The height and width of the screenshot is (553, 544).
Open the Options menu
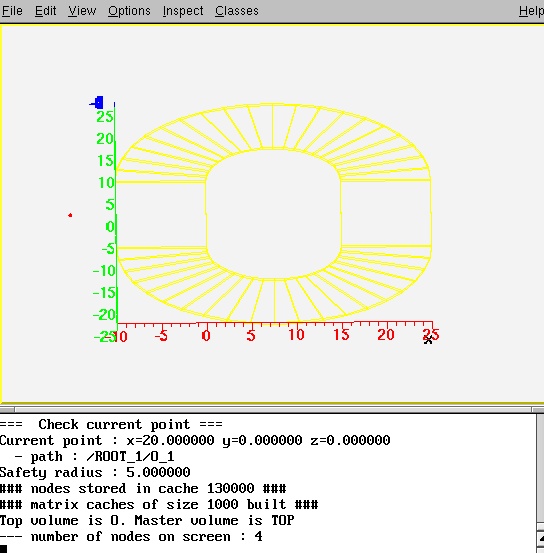pos(129,11)
